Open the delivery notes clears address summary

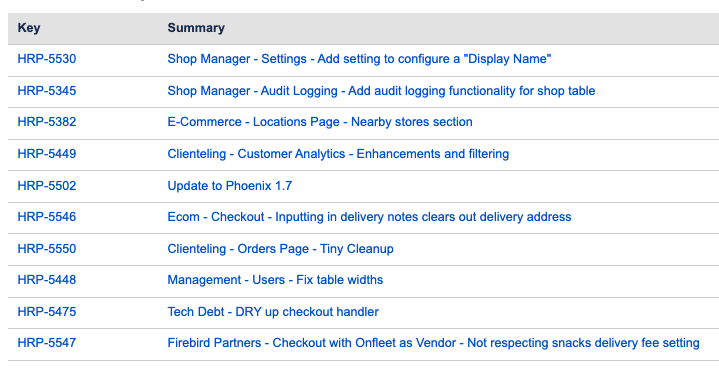pyautogui.click(x=369, y=217)
